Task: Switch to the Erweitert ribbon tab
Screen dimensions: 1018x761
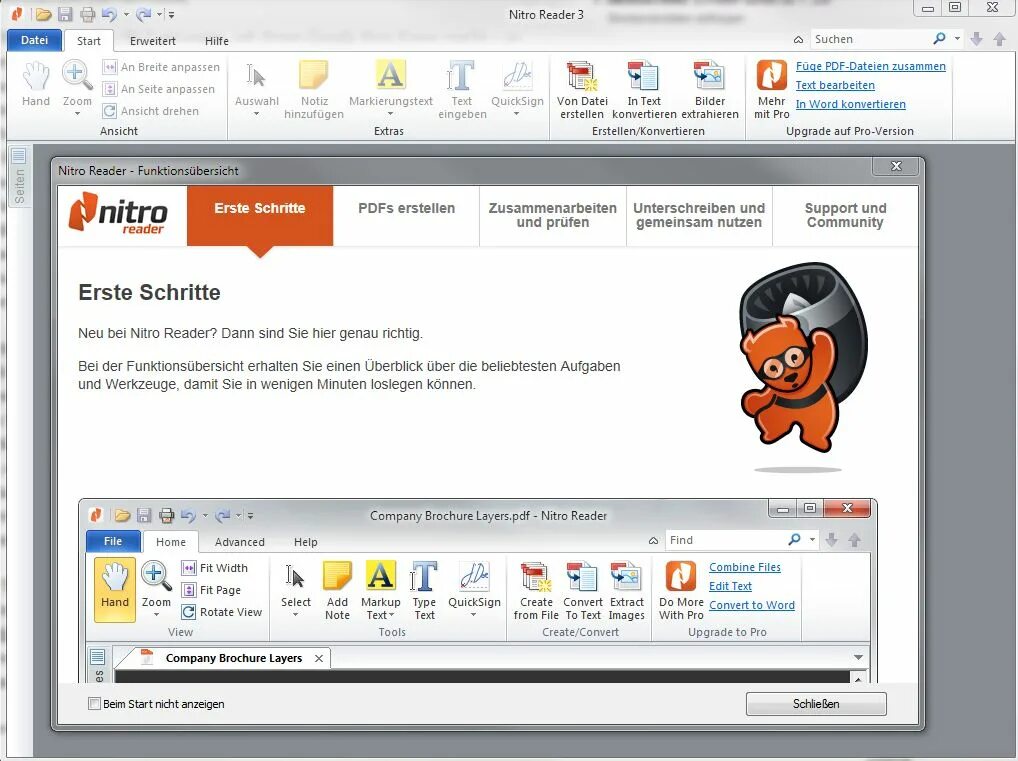Action: click(x=153, y=41)
